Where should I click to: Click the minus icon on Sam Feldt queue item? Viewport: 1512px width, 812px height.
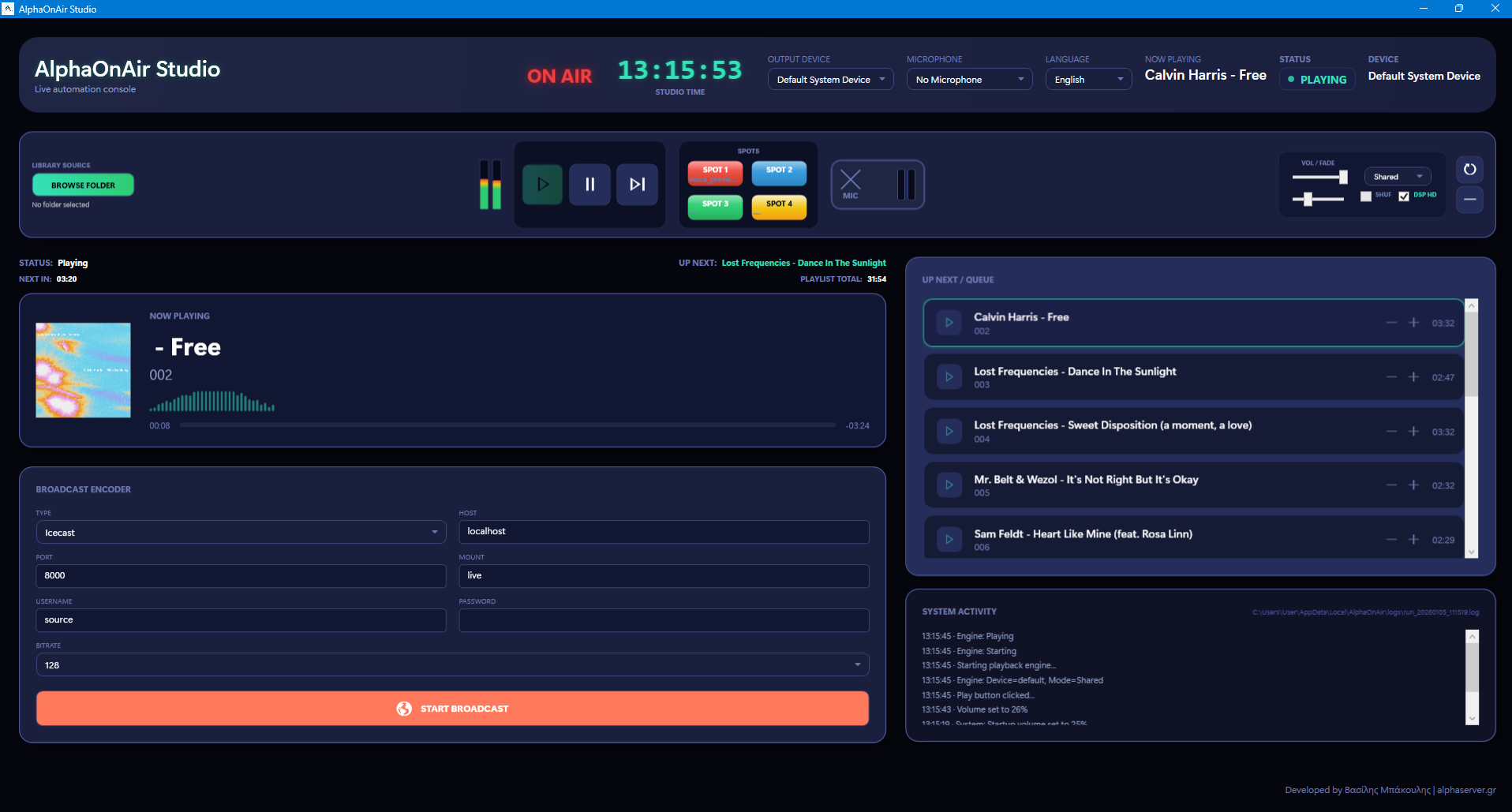[x=1390, y=539]
